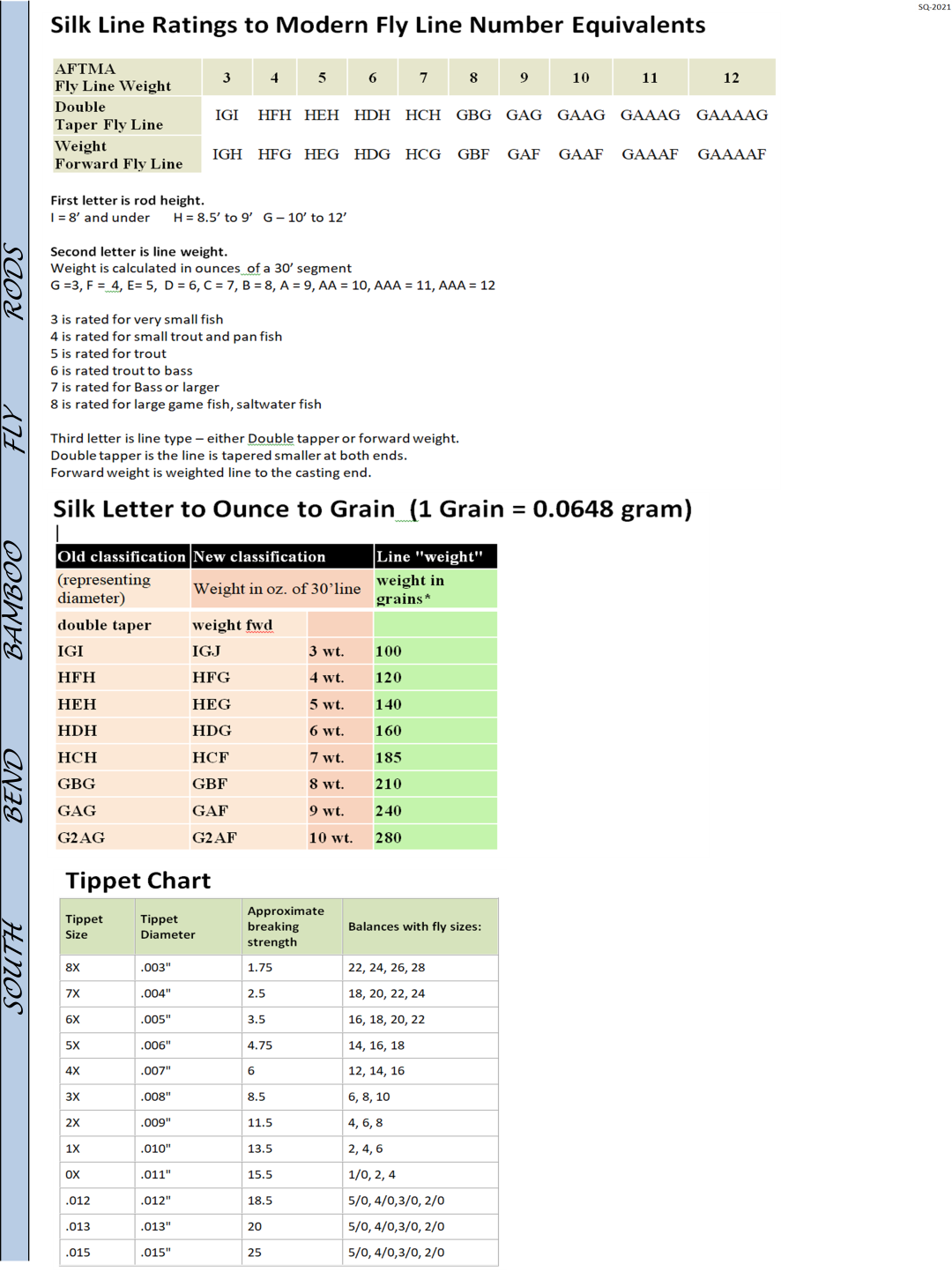The height and width of the screenshot is (1279, 952).
Task: Click the 'GAAG' cell
Action: point(581,115)
